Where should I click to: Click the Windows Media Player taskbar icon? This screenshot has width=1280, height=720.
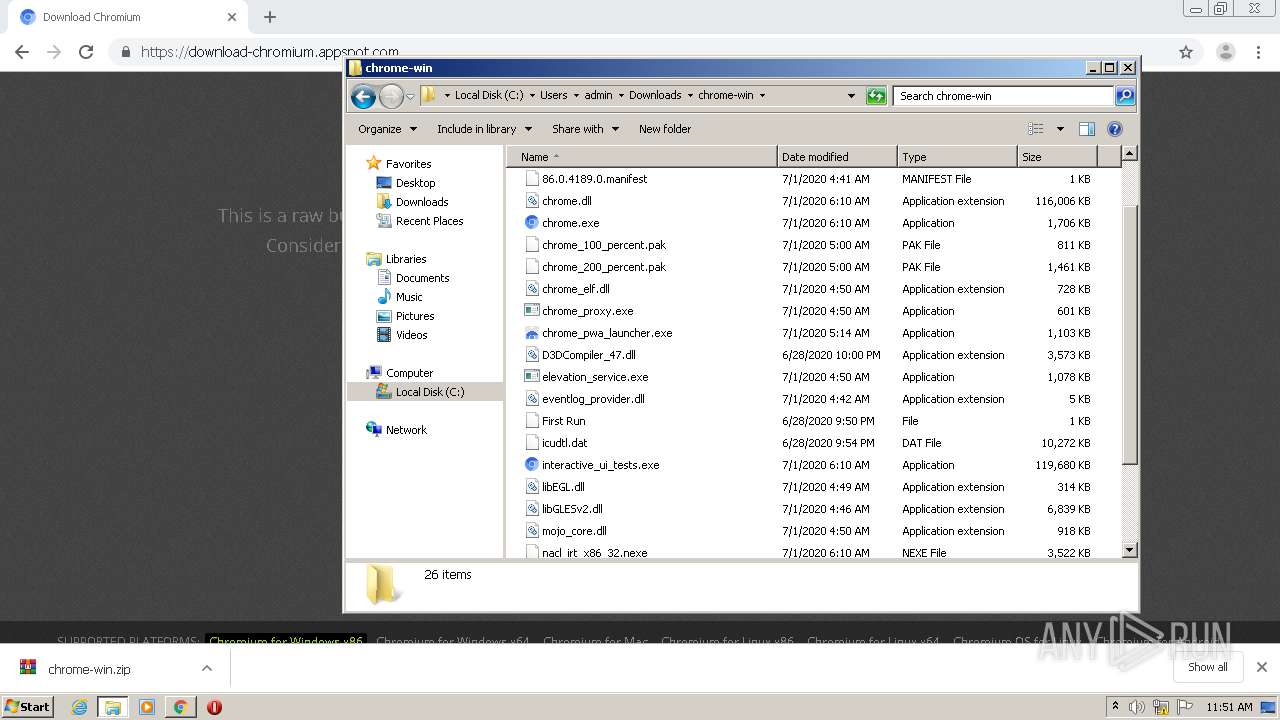(147, 707)
